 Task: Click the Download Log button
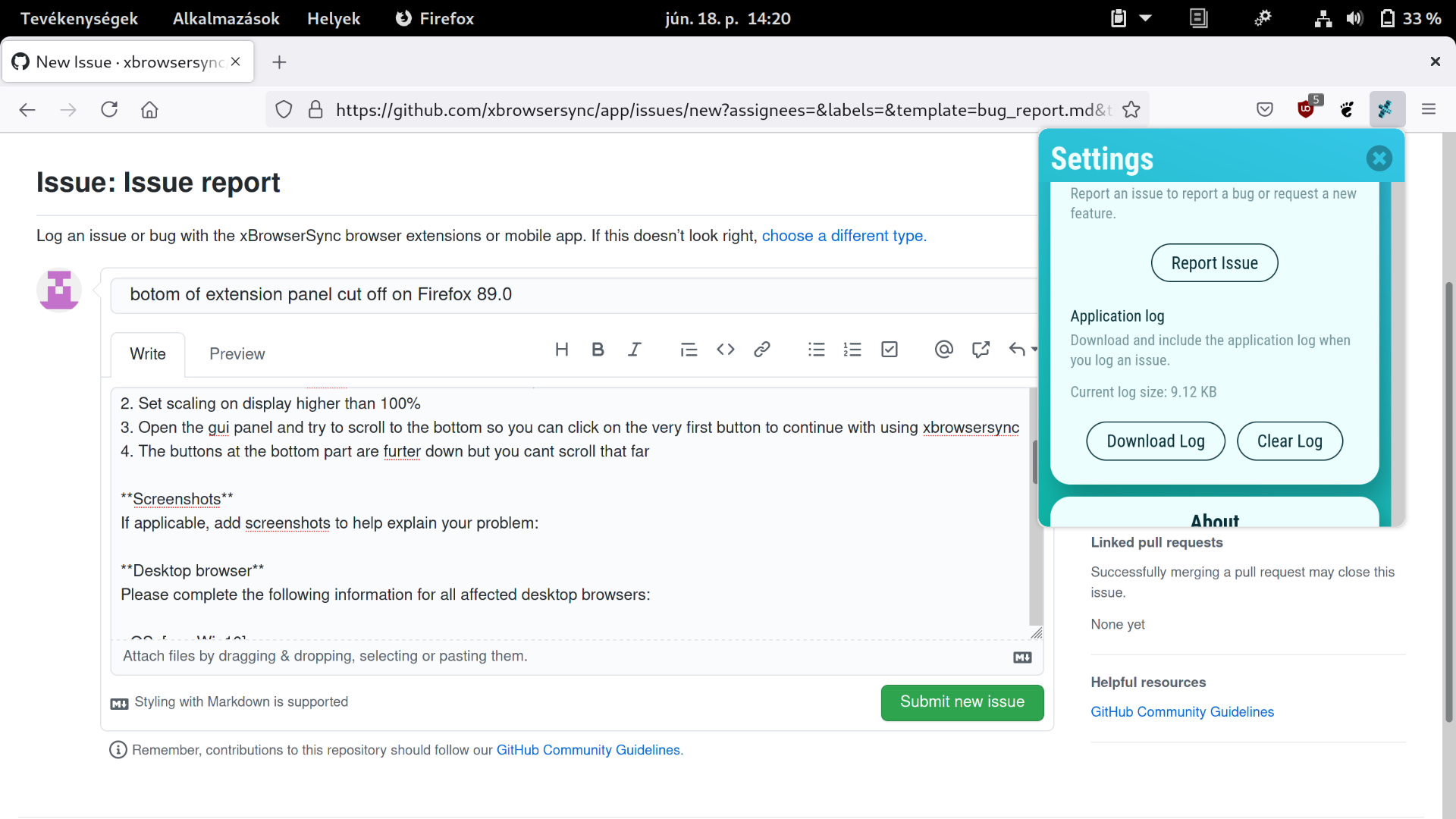1155,441
